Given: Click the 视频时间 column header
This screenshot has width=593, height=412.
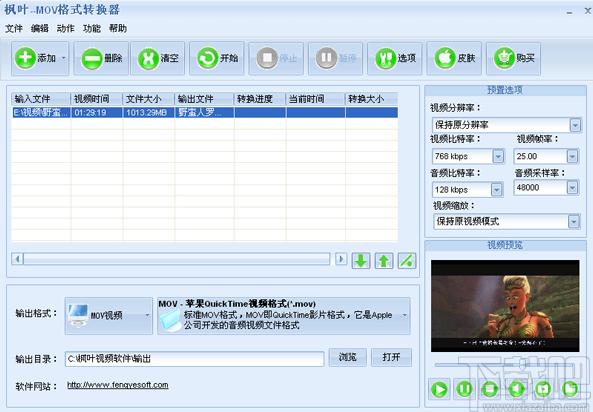Looking at the screenshot, I should pos(97,99).
